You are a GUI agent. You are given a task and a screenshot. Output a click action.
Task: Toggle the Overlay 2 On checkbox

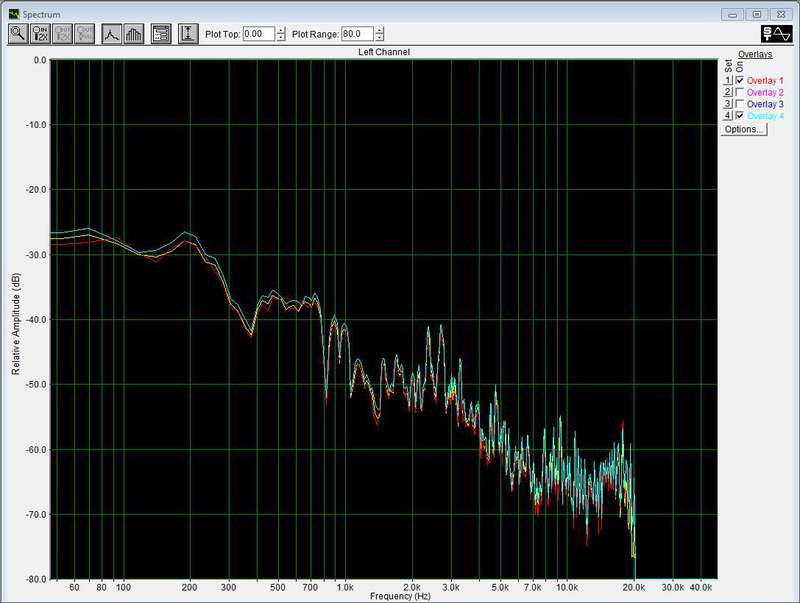740,92
